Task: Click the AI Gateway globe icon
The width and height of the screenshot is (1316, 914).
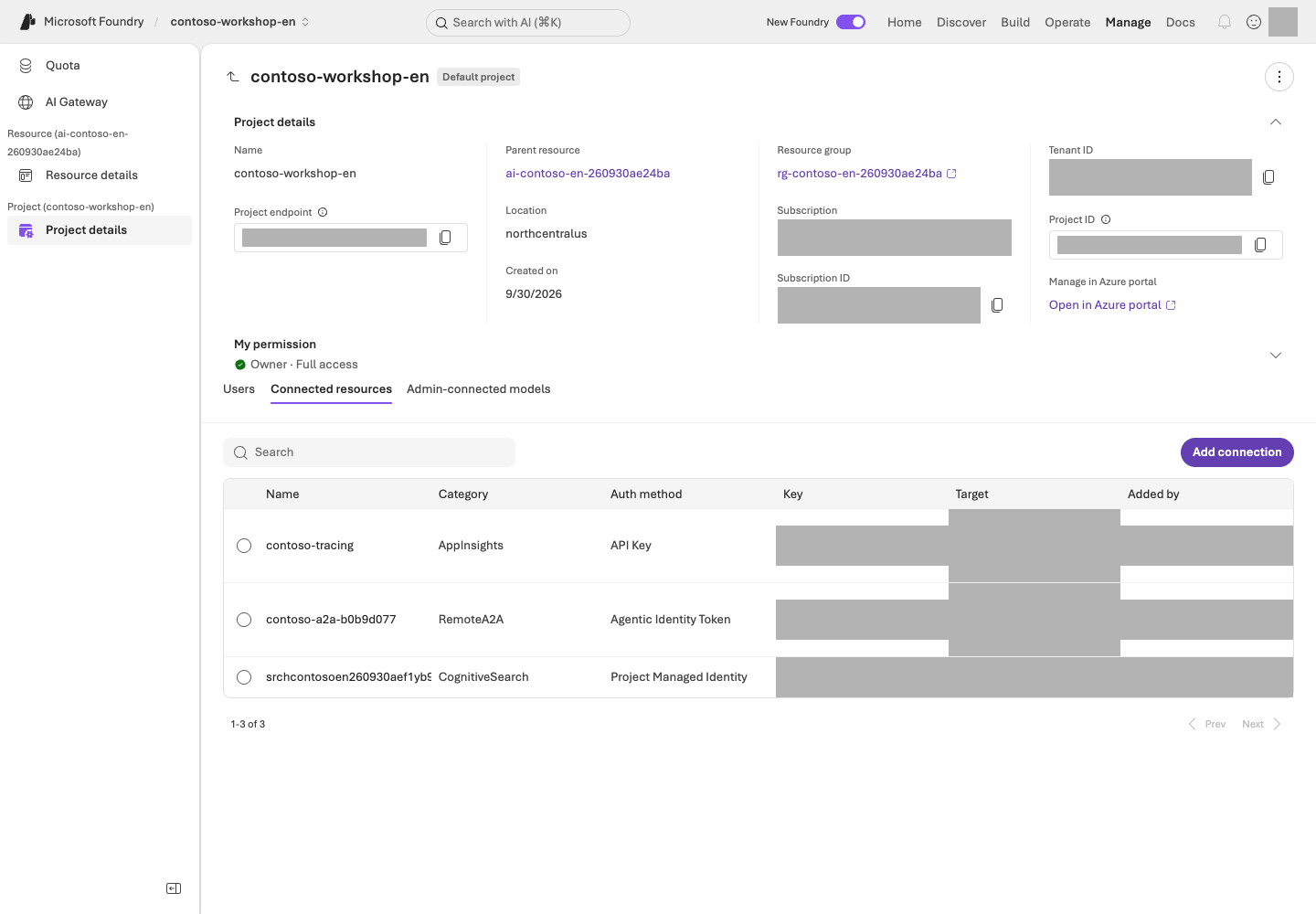Action: pyautogui.click(x=26, y=102)
